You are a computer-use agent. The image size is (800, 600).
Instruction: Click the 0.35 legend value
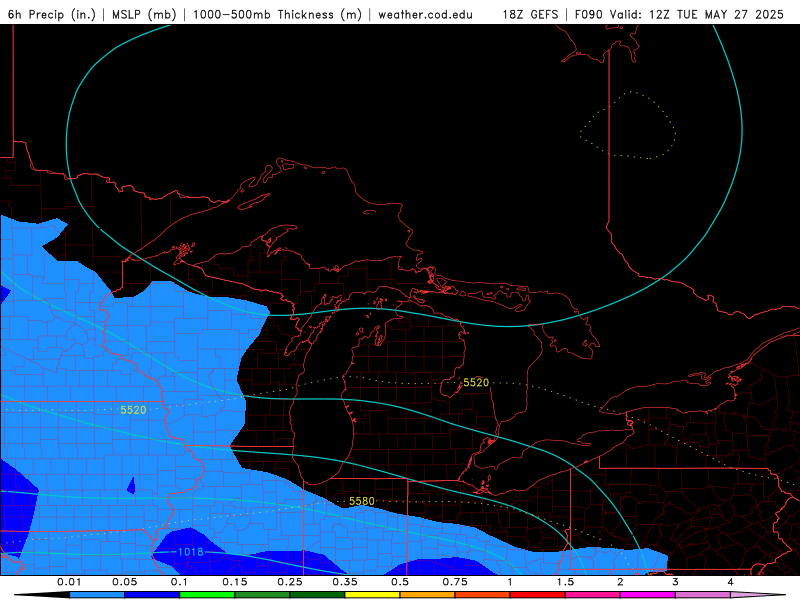(345, 582)
